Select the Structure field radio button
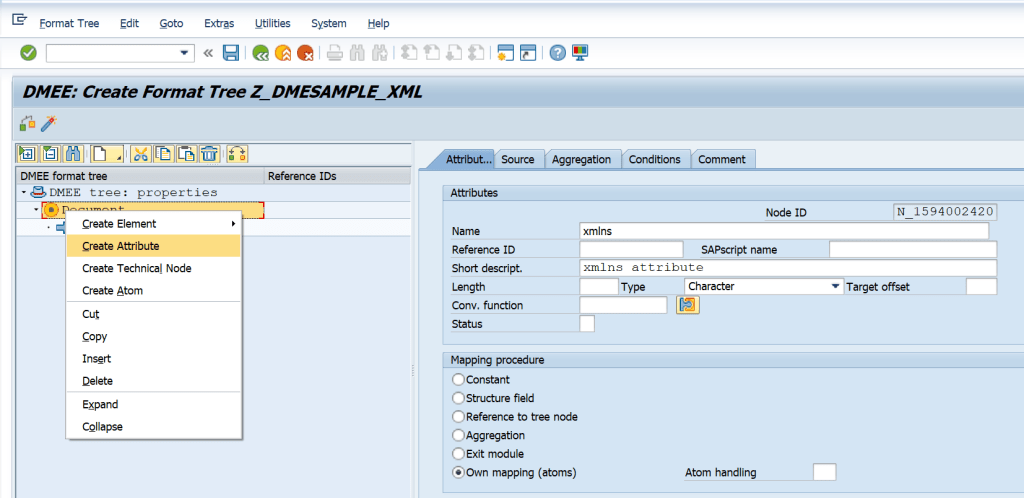1024x498 pixels. [x=458, y=397]
